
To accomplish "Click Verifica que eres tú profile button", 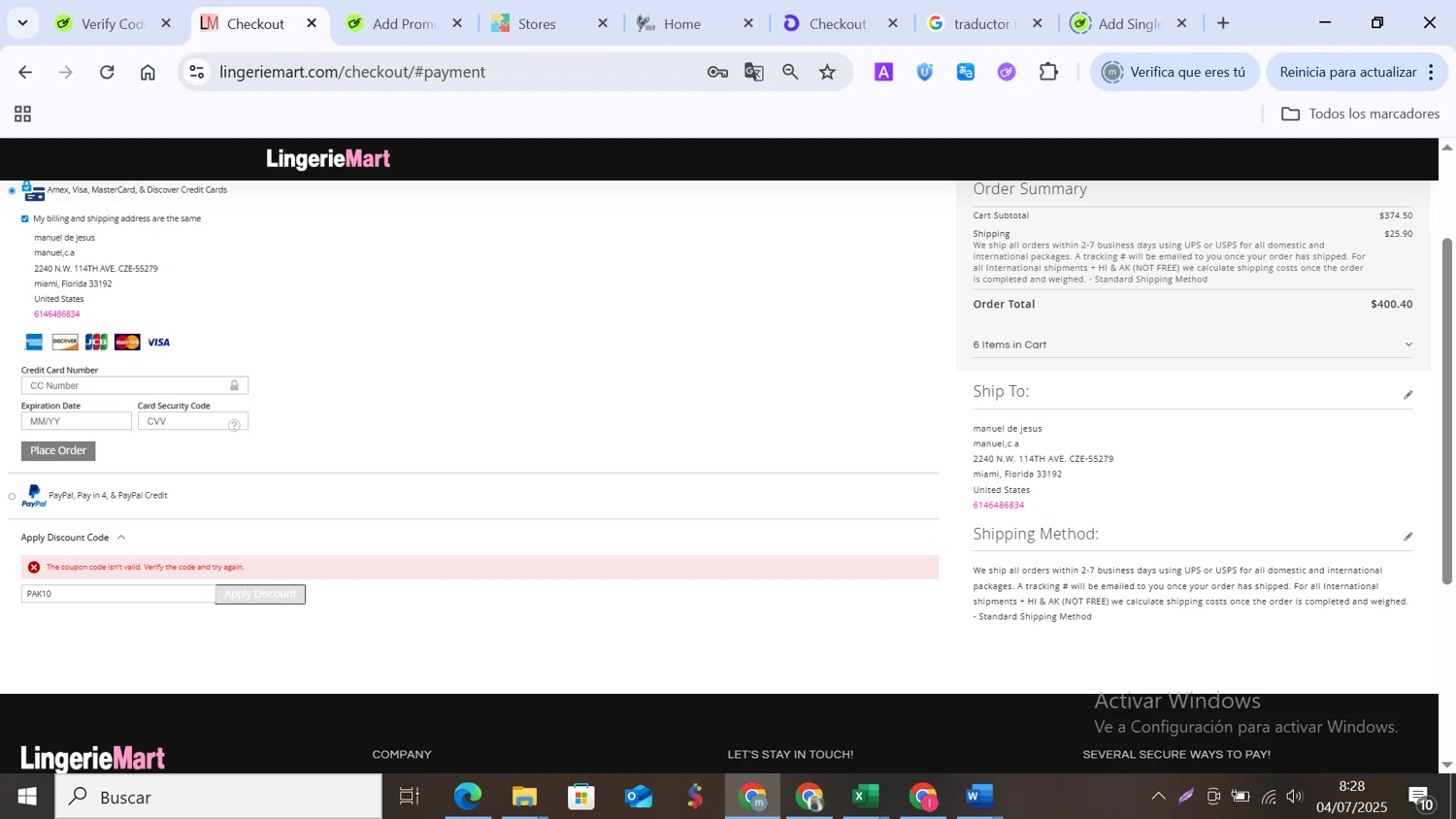I will point(1175,72).
